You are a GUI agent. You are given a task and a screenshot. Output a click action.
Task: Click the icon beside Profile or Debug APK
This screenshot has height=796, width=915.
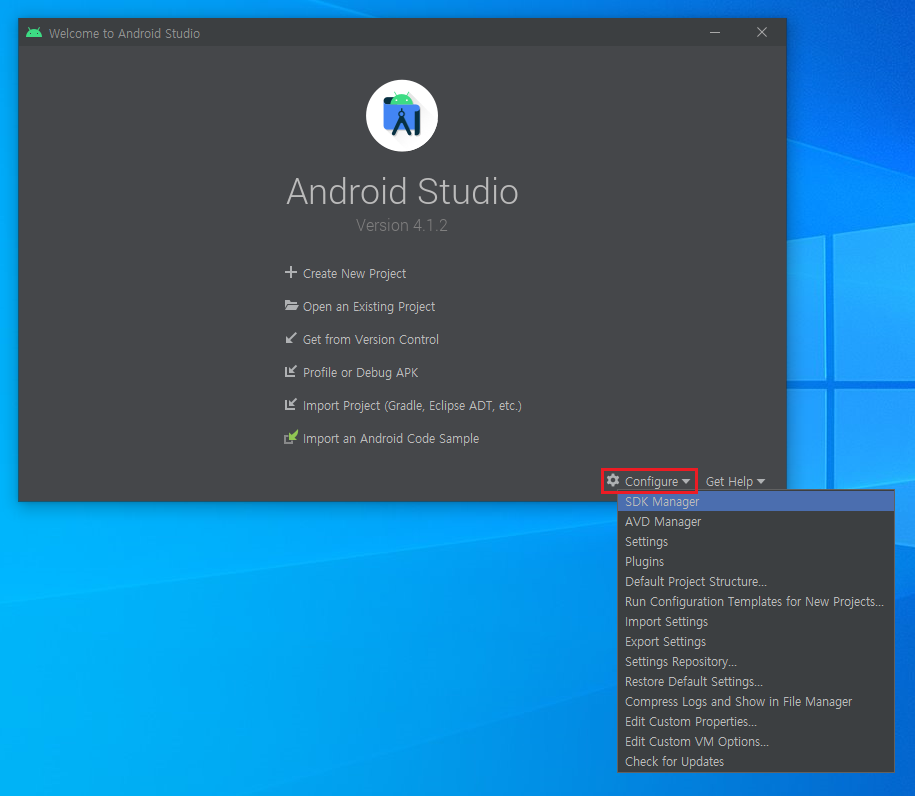[x=291, y=371]
